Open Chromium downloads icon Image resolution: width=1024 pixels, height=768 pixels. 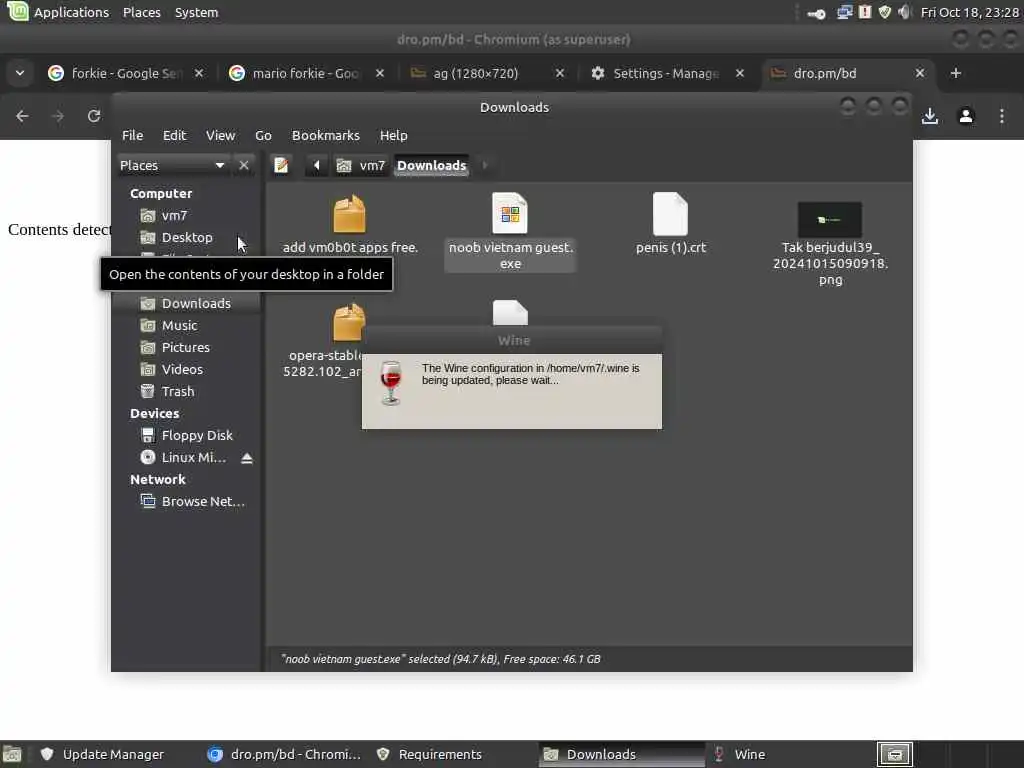point(930,116)
